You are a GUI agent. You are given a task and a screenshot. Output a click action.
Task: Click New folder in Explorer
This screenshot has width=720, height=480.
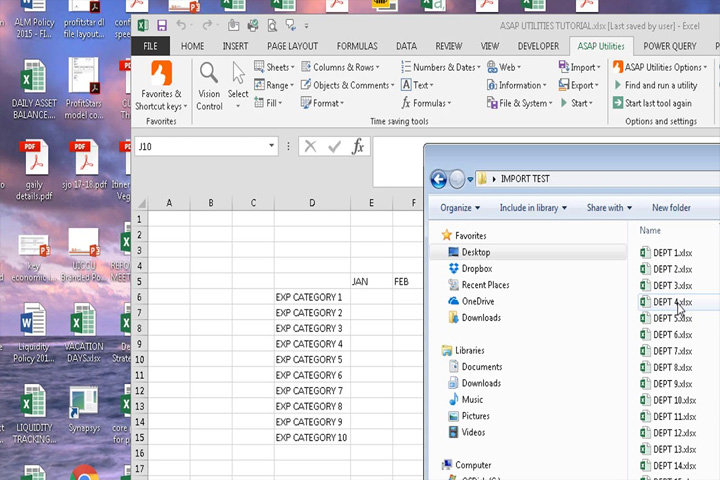point(671,208)
